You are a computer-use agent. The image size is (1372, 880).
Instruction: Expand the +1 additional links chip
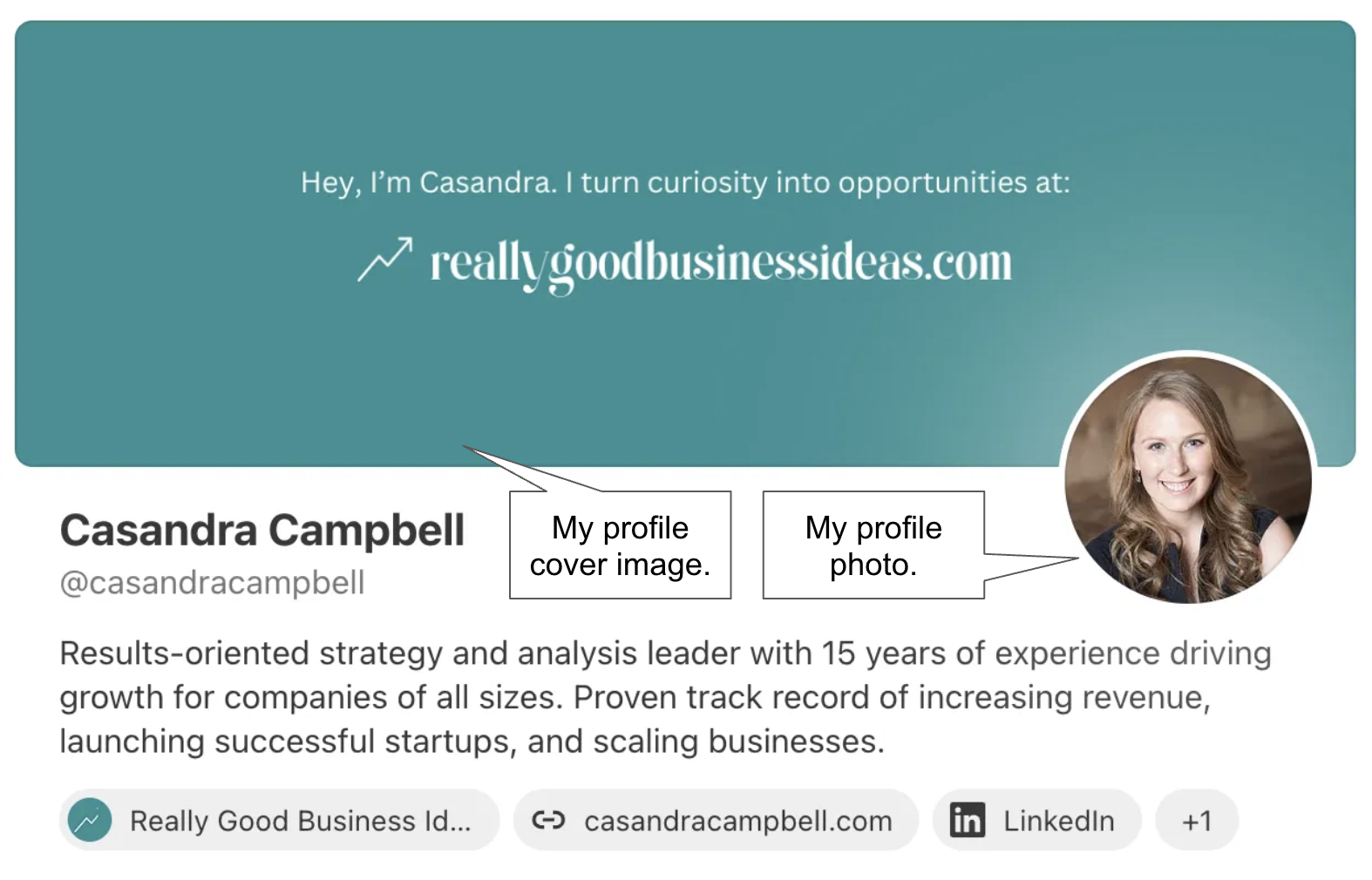coord(1196,821)
